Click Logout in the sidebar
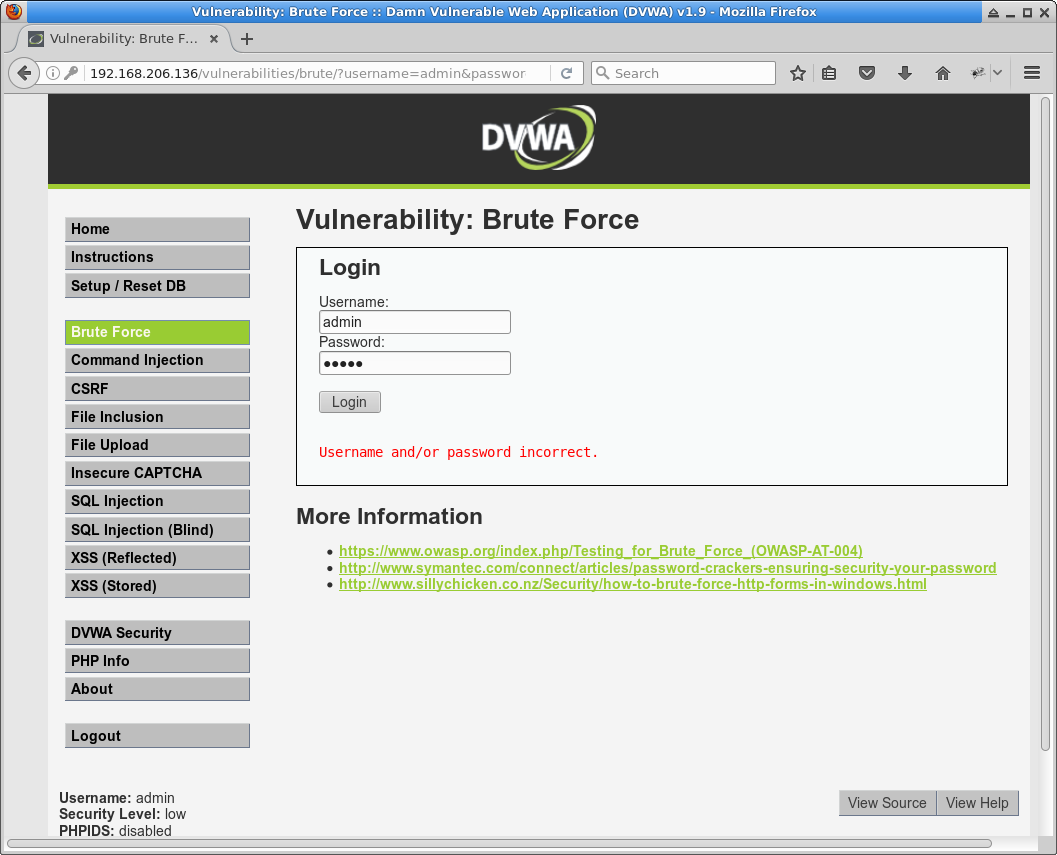 pos(157,736)
